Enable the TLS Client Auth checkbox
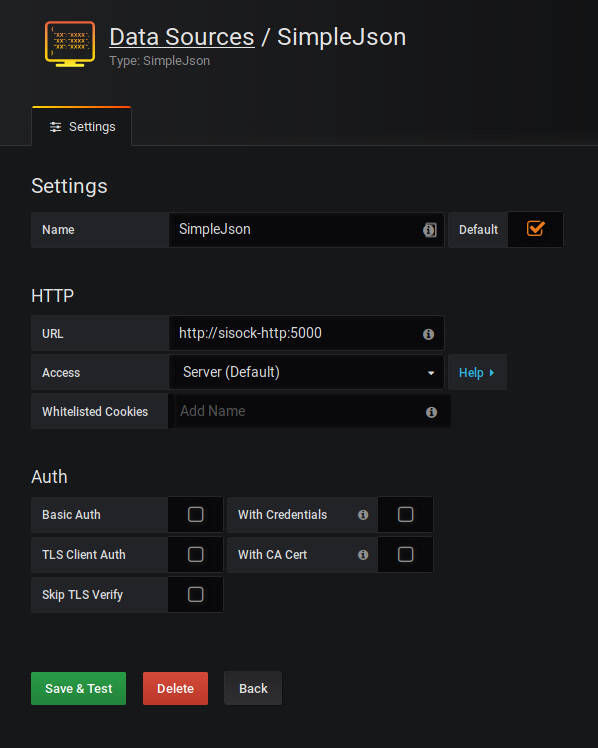This screenshot has height=748, width=598. pos(196,554)
